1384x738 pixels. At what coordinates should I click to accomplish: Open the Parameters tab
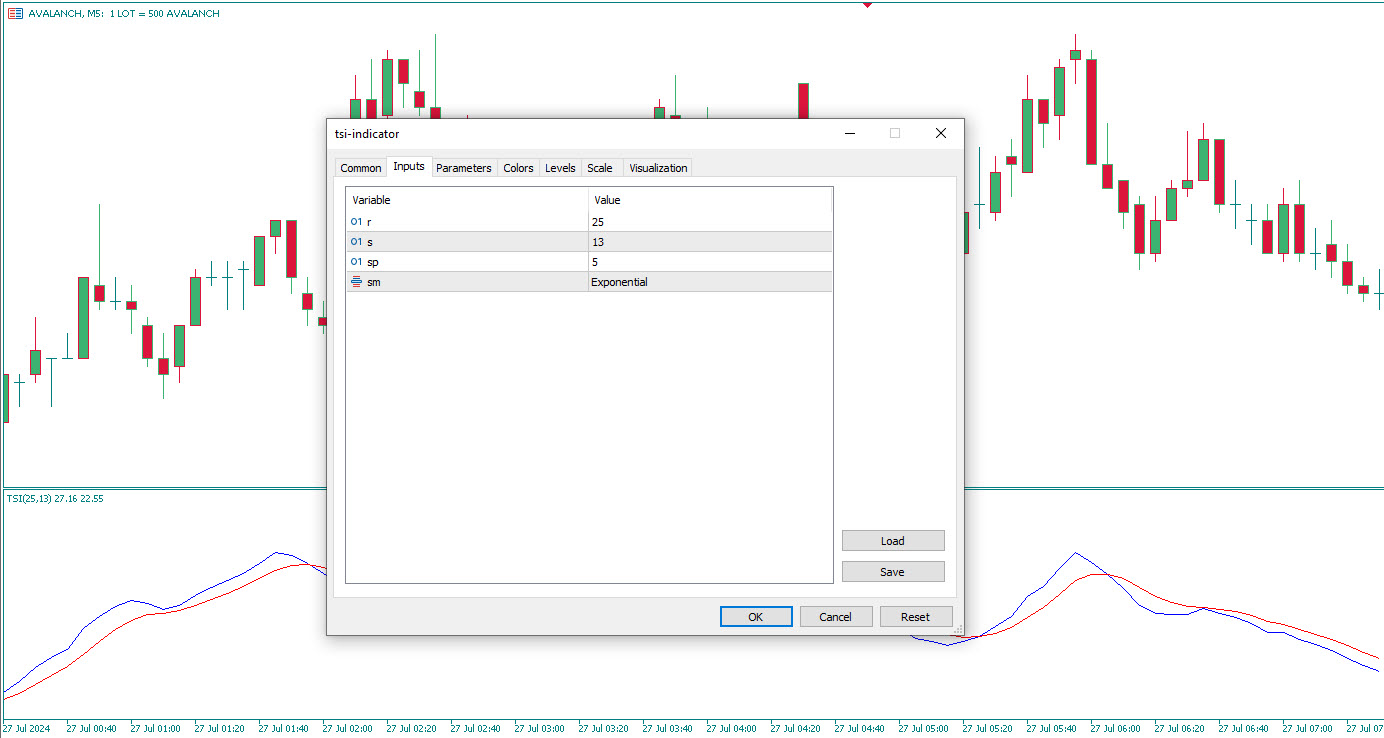click(x=463, y=168)
